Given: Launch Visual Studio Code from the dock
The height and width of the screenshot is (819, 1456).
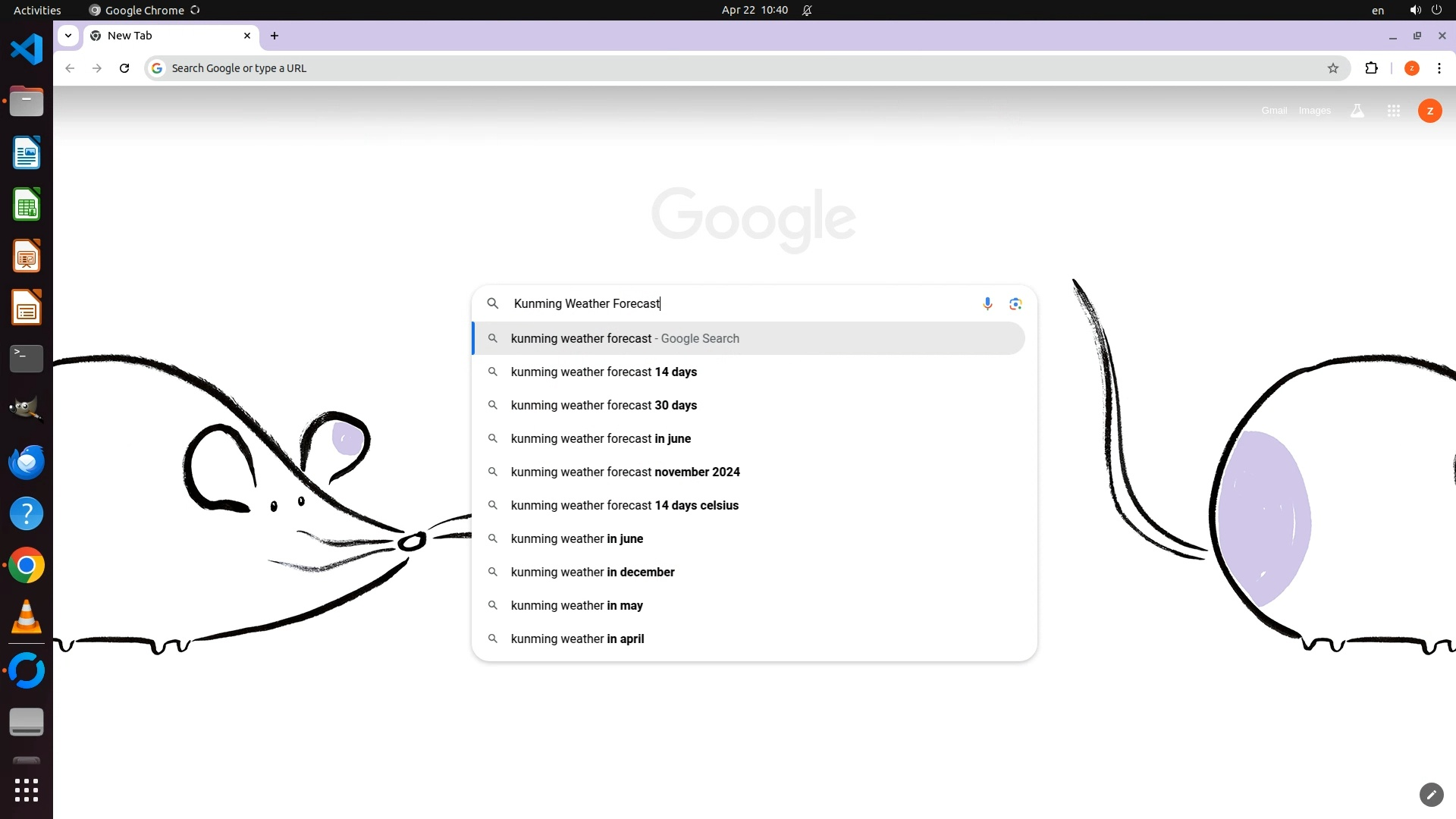Looking at the screenshot, I should [x=27, y=49].
